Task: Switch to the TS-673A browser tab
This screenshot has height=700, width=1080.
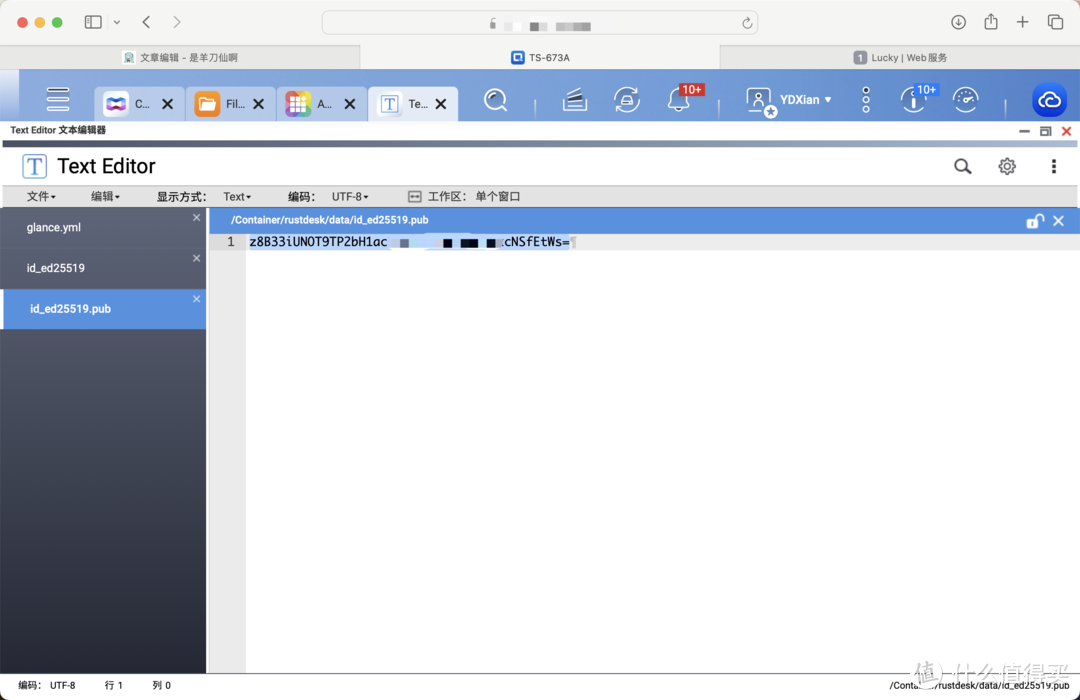Action: click(x=540, y=58)
